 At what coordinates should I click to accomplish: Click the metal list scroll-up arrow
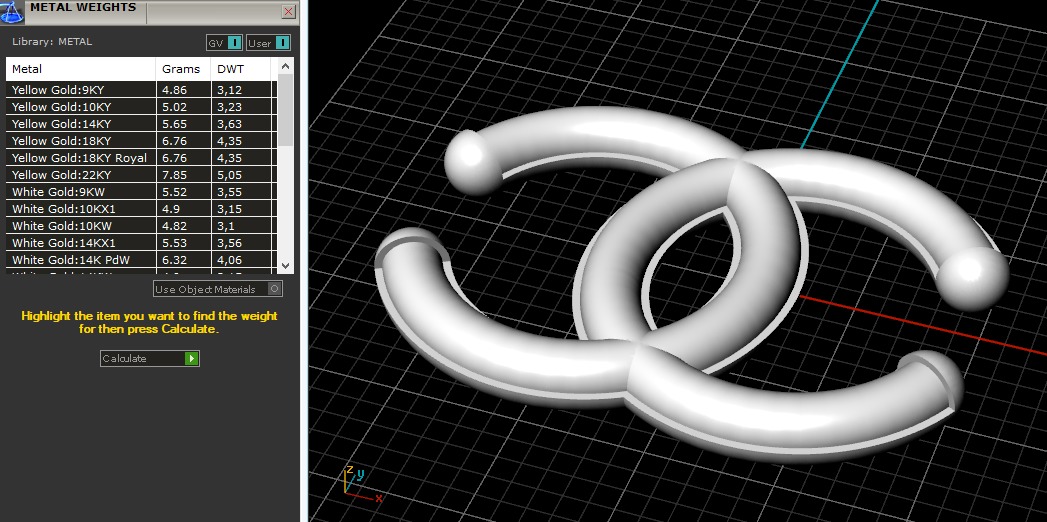pyautogui.click(x=285, y=66)
